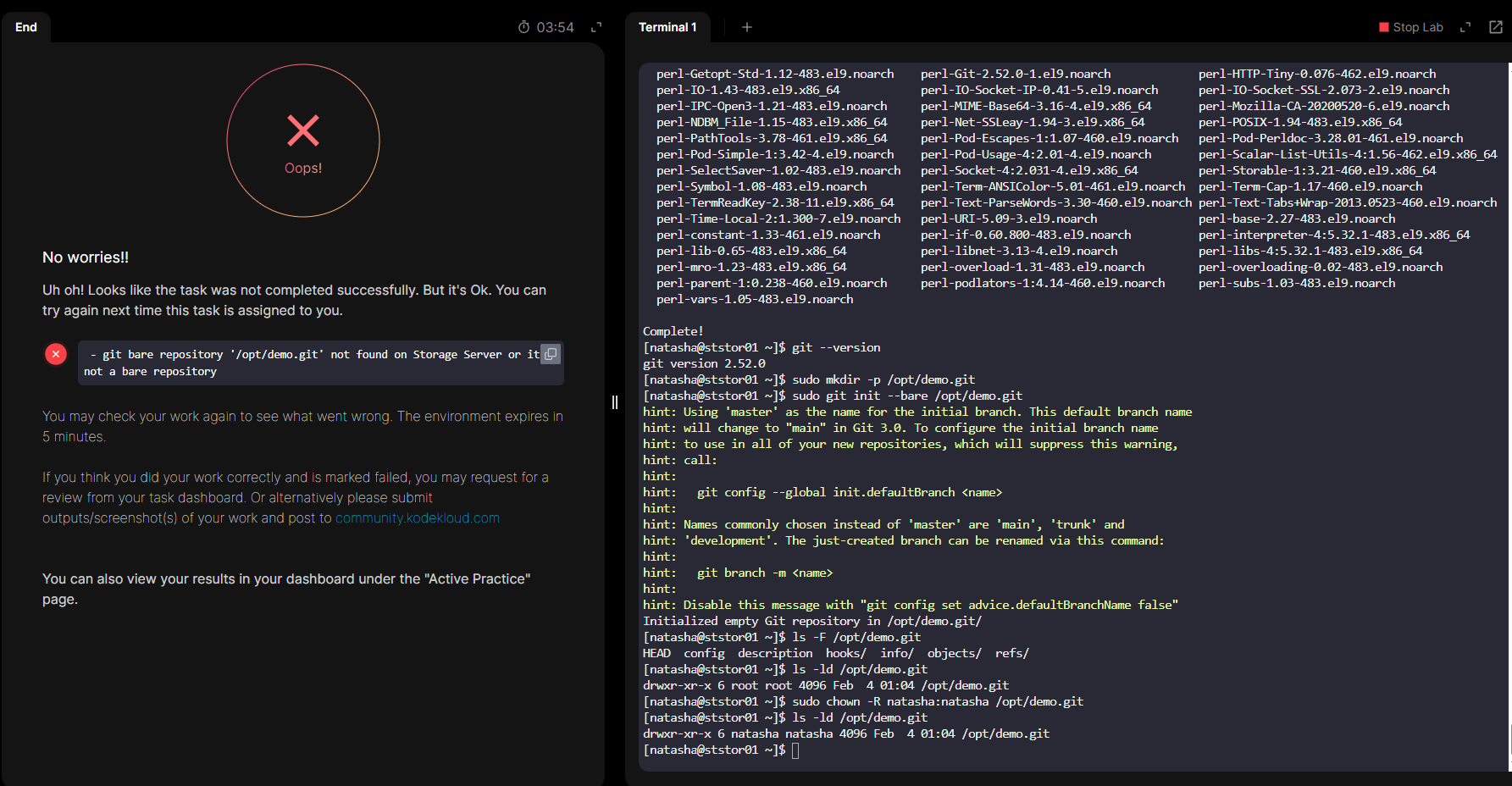Click the 'No worries!!' heading
1512x786 pixels.
tap(86, 257)
